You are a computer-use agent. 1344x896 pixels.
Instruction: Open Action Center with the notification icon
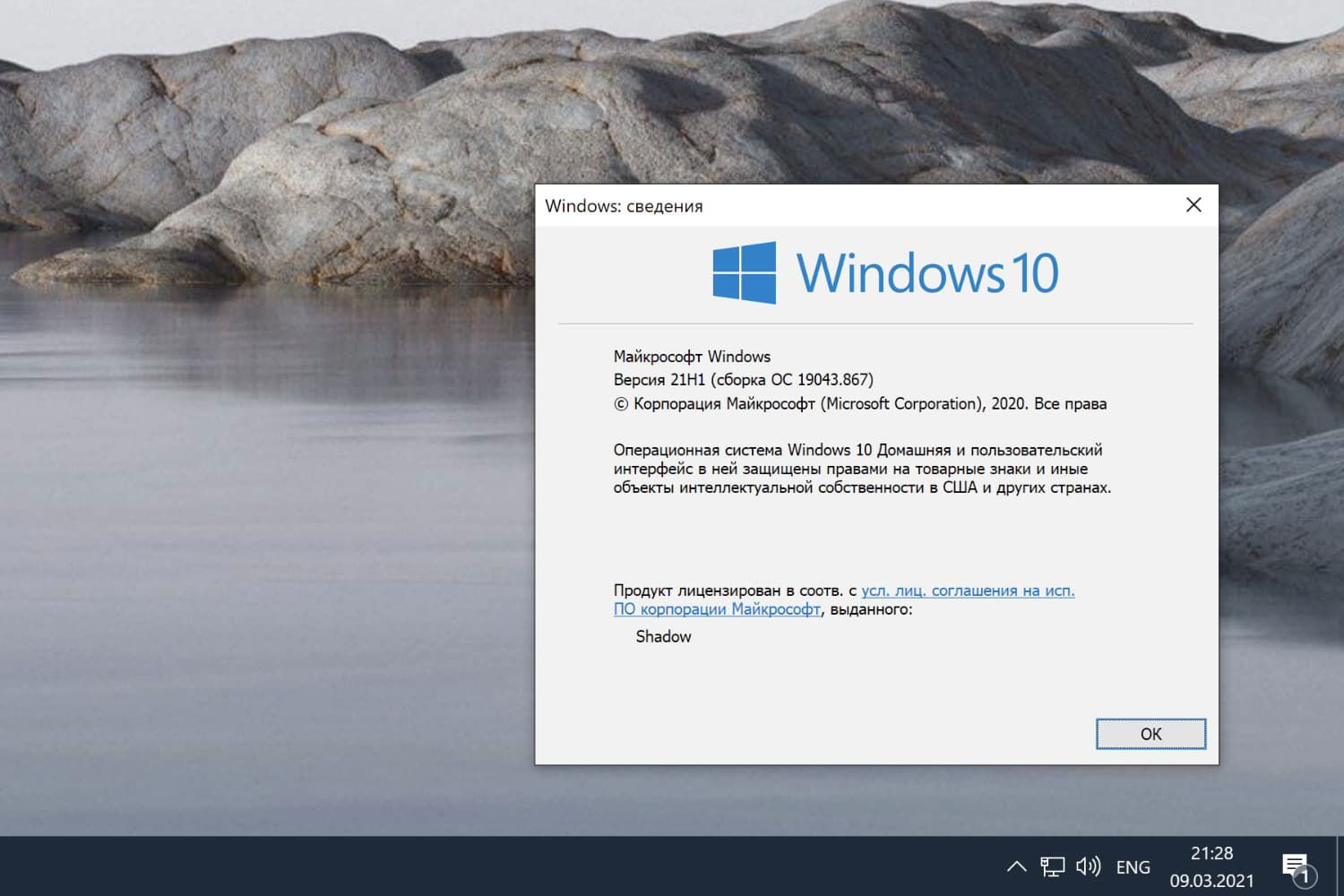[x=1296, y=866]
